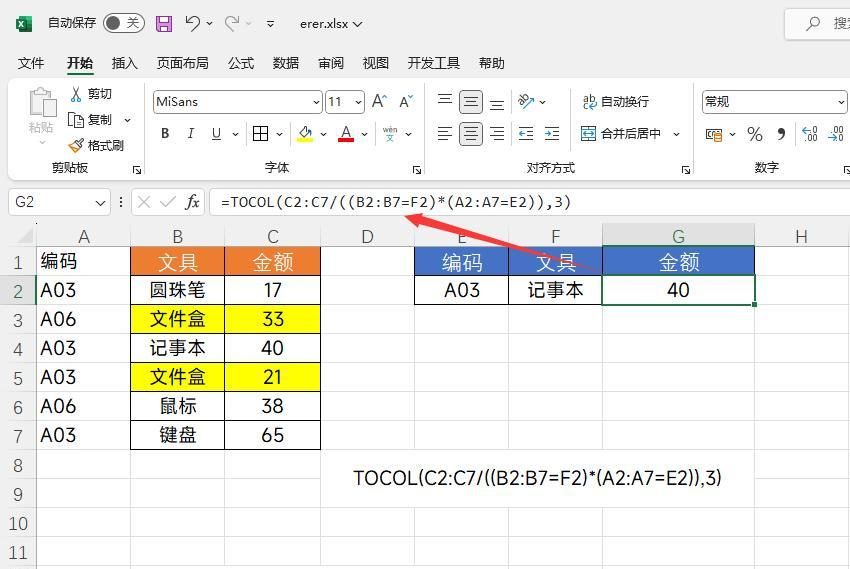850x569 pixels.
Task: Decrease the indent
Action: click(x=526, y=134)
